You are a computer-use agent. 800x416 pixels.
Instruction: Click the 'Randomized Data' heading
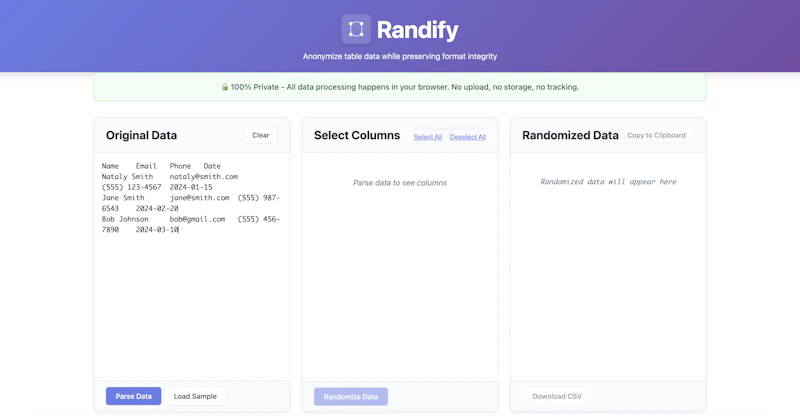pos(570,135)
